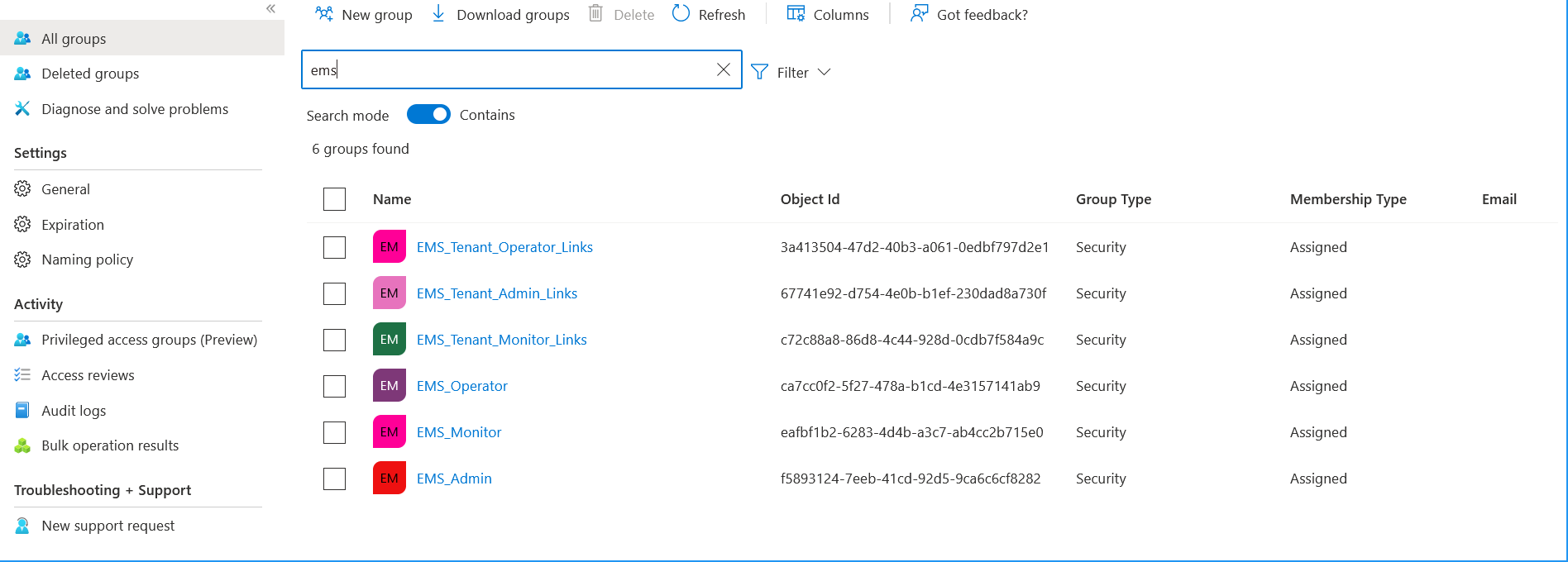This screenshot has width=1568, height=562.
Task: Clear the search box with X
Action: click(x=724, y=70)
